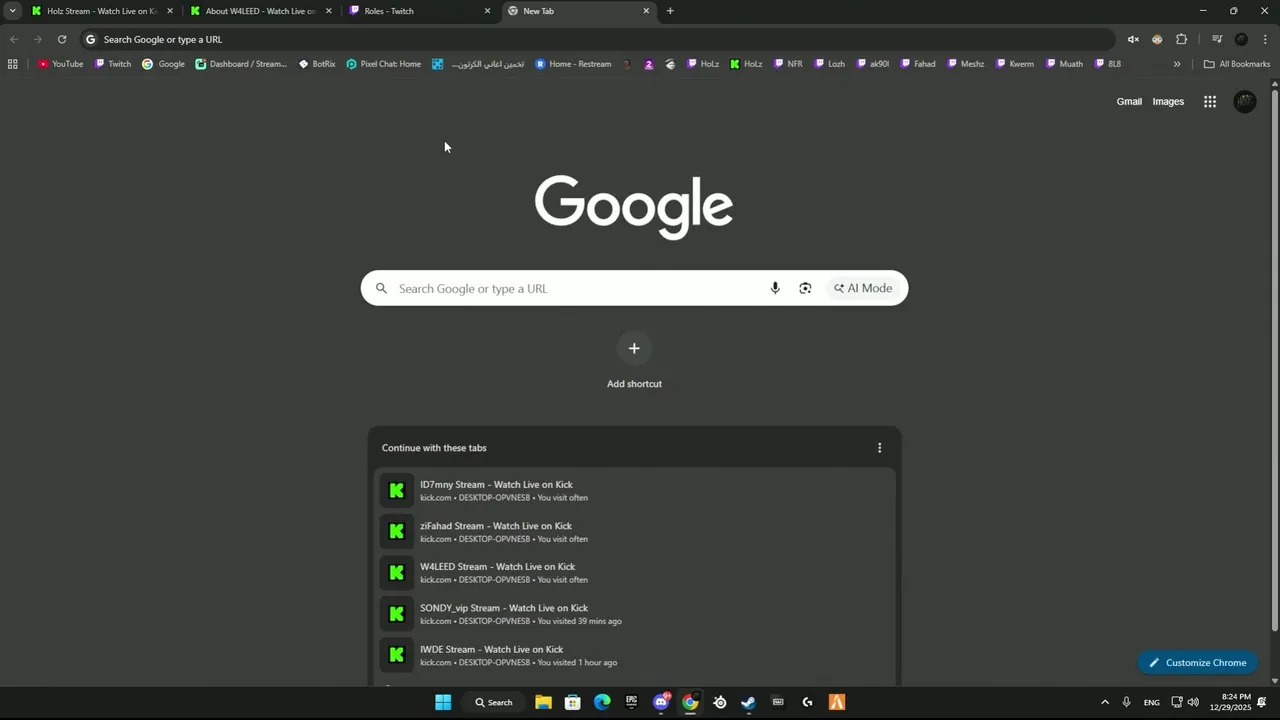Open the NFR bookmark
The width and height of the screenshot is (1280, 720).
787,64
